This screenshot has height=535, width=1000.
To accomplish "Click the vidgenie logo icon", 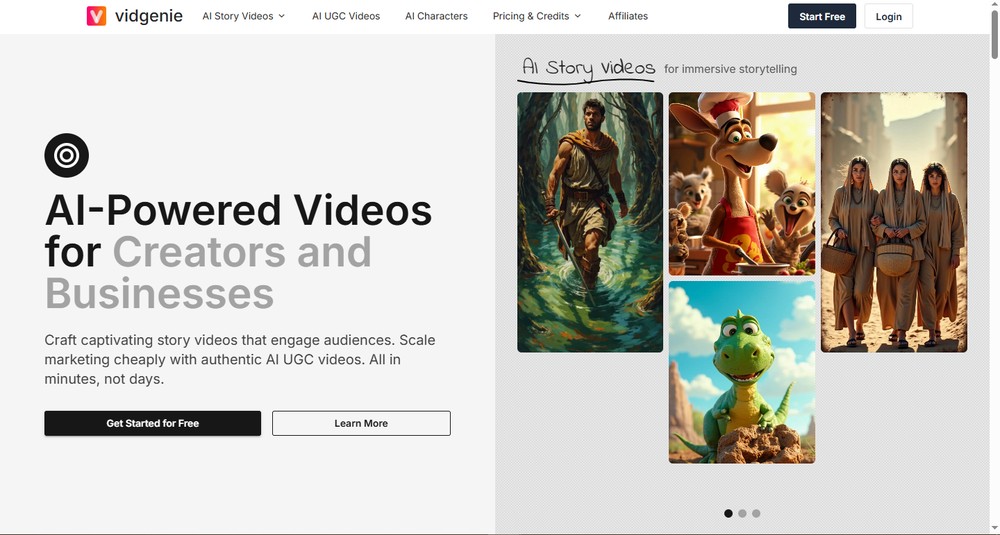I will coord(96,16).
